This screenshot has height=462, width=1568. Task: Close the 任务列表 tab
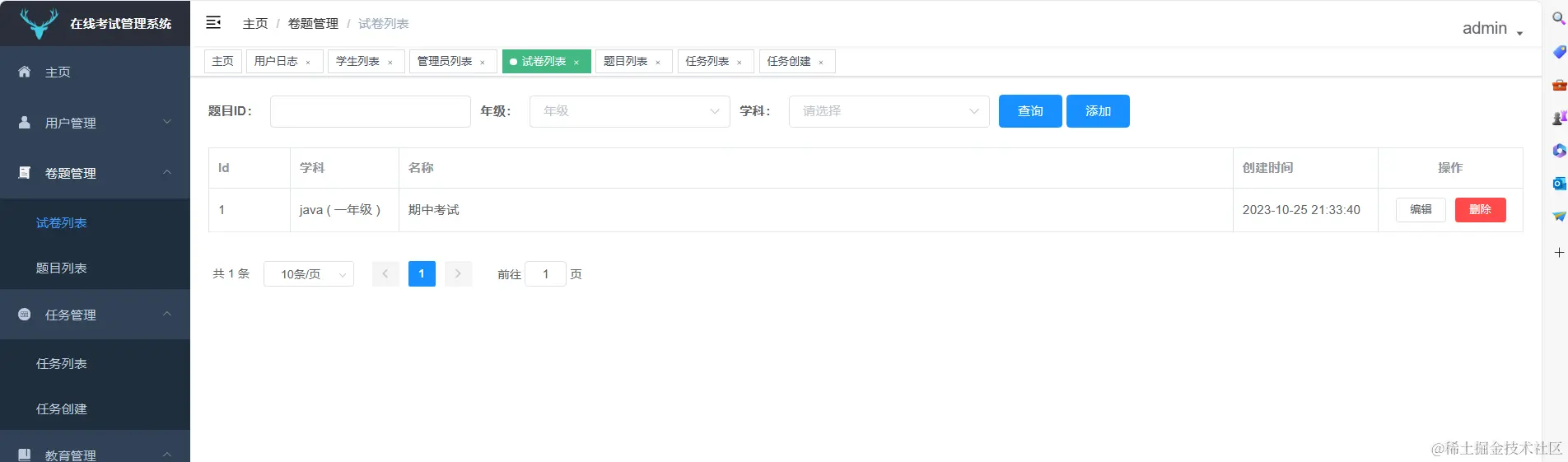point(739,63)
